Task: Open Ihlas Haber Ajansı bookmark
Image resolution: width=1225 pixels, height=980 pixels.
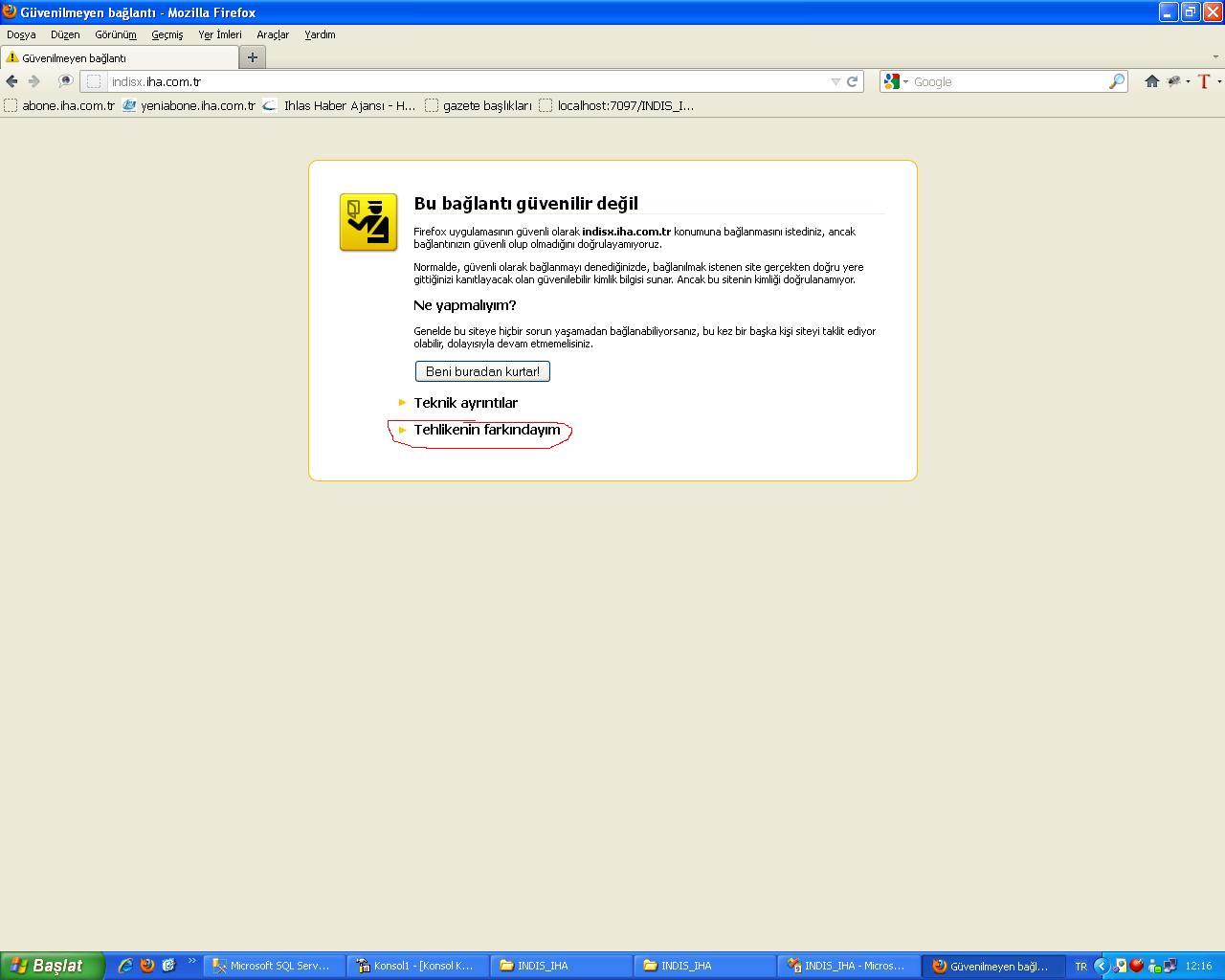Action: (340, 105)
